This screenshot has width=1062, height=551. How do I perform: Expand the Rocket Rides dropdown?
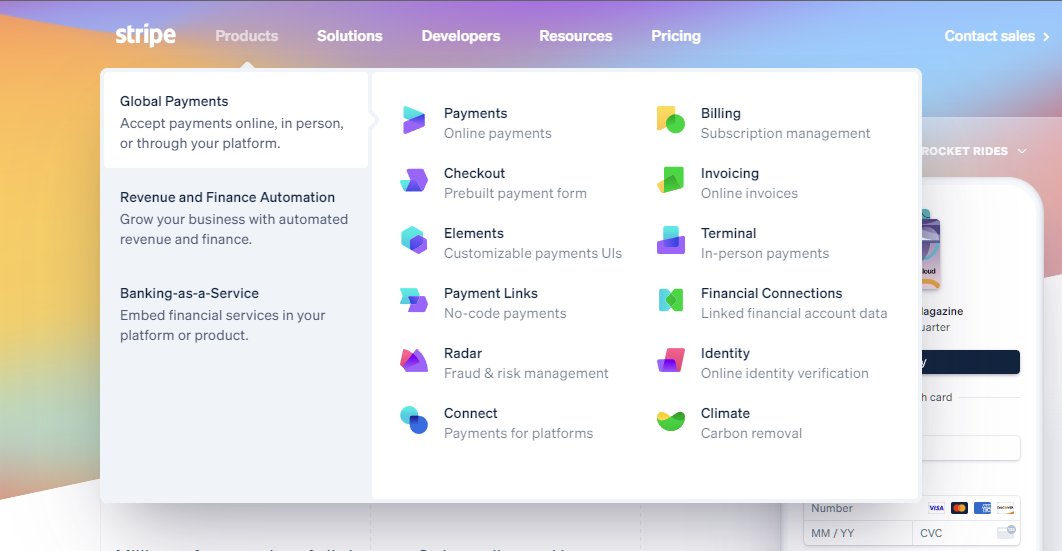coord(973,151)
